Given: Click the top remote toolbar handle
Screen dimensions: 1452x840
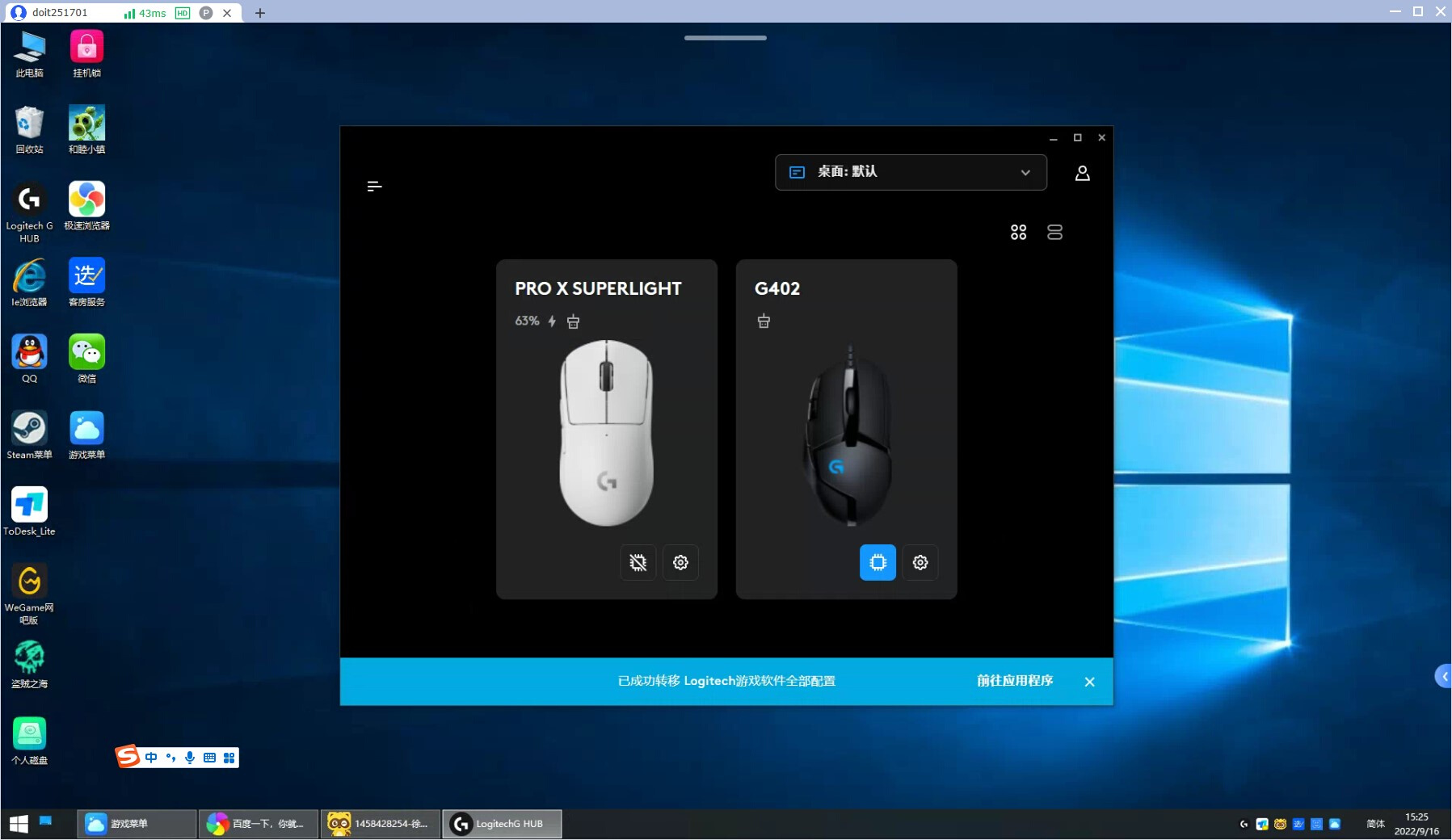Looking at the screenshot, I should (725, 38).
